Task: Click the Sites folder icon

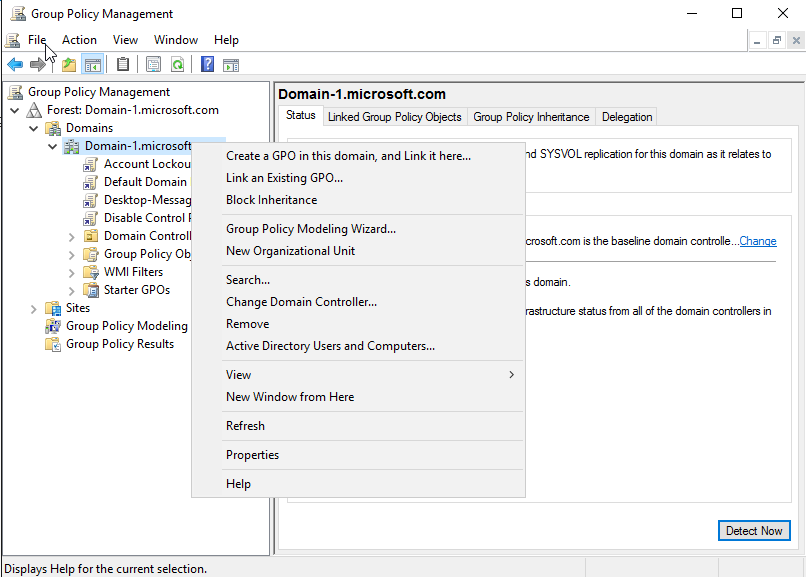Action: (53, 308)
